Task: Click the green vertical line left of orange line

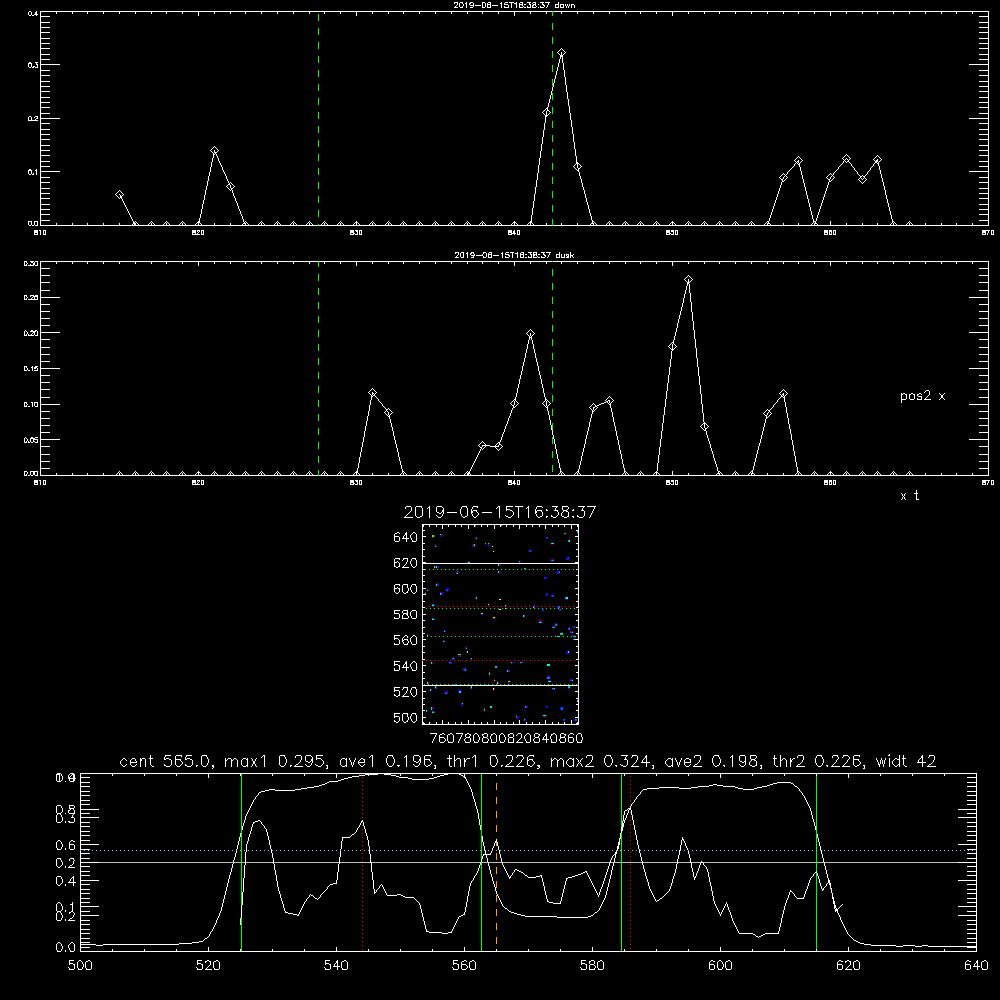Action: pos(482,861)
